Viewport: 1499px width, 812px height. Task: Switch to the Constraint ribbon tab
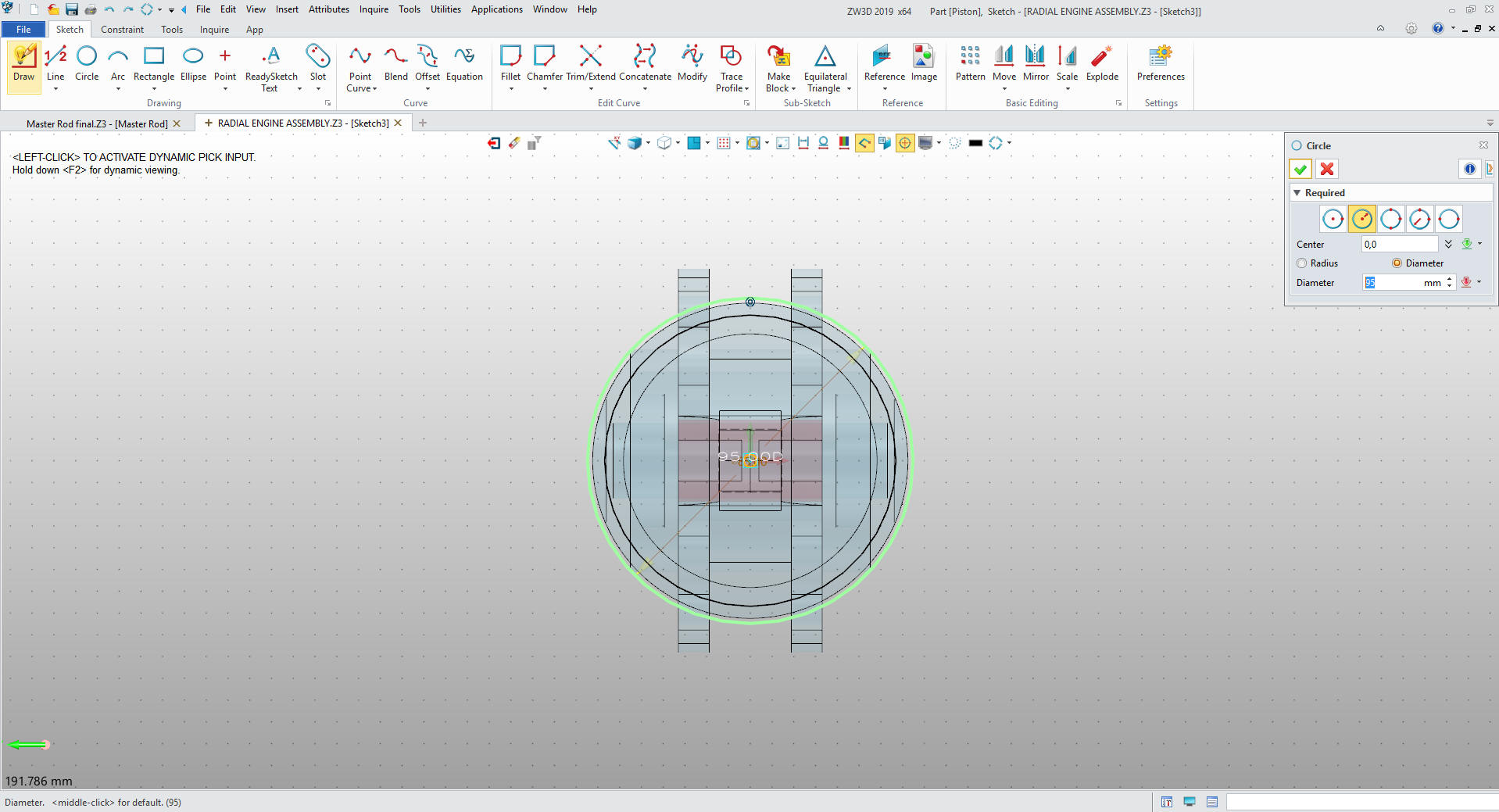[122, 30]
